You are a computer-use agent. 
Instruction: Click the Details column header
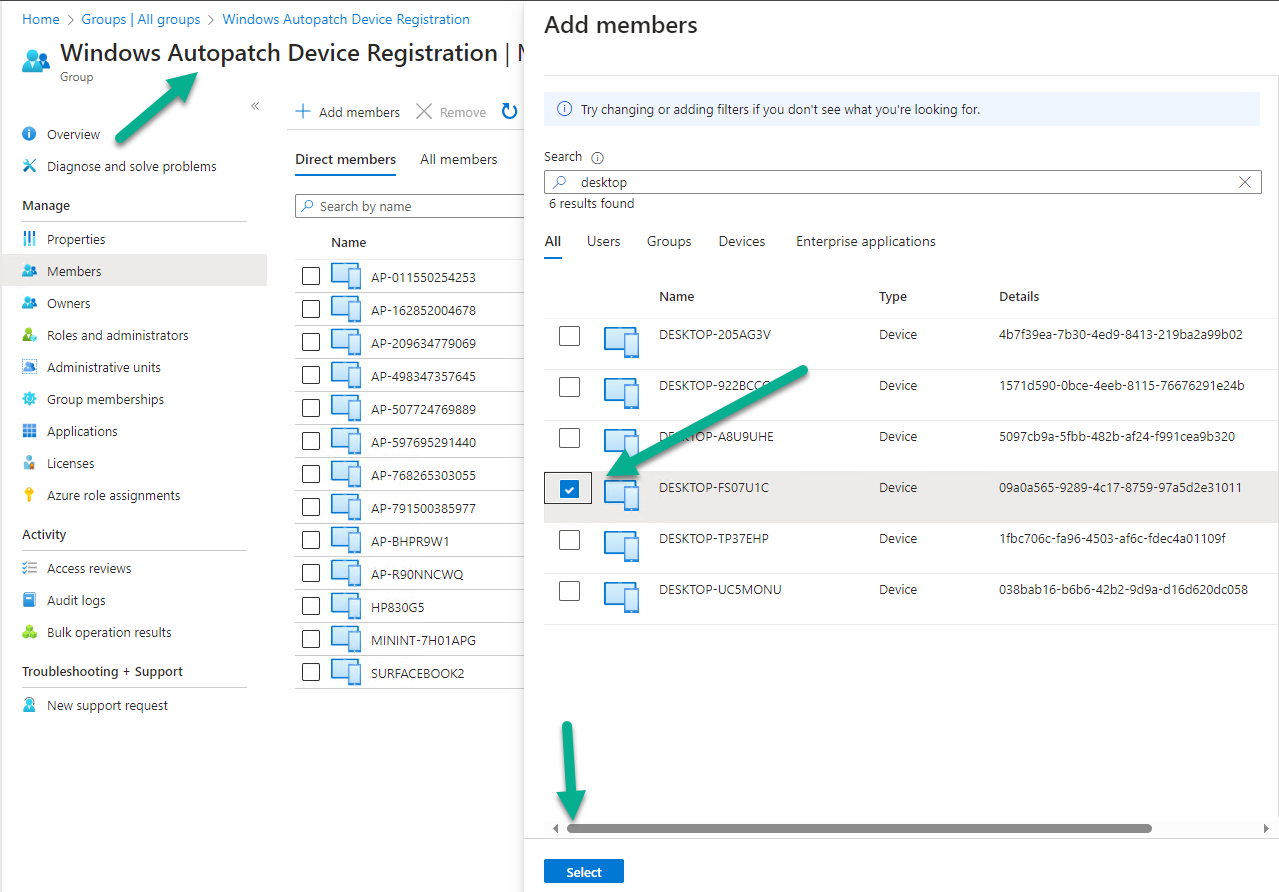point(1019,296)
